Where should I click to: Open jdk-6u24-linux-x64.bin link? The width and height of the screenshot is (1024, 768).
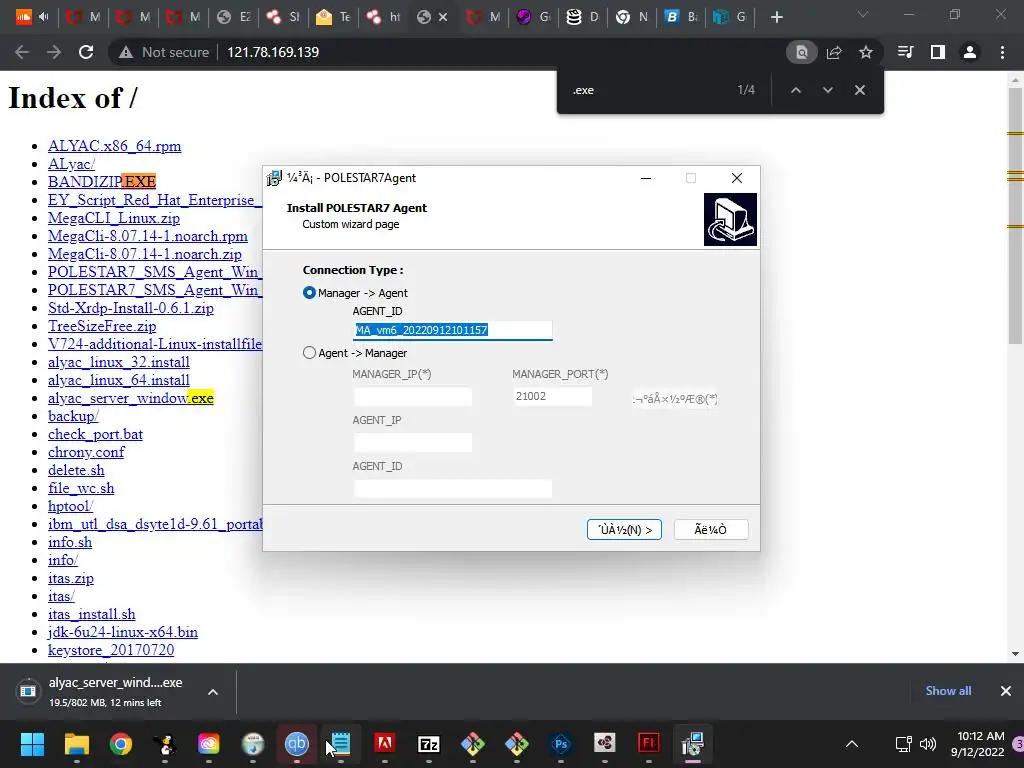pyautogui.click(x=123, y=632)
